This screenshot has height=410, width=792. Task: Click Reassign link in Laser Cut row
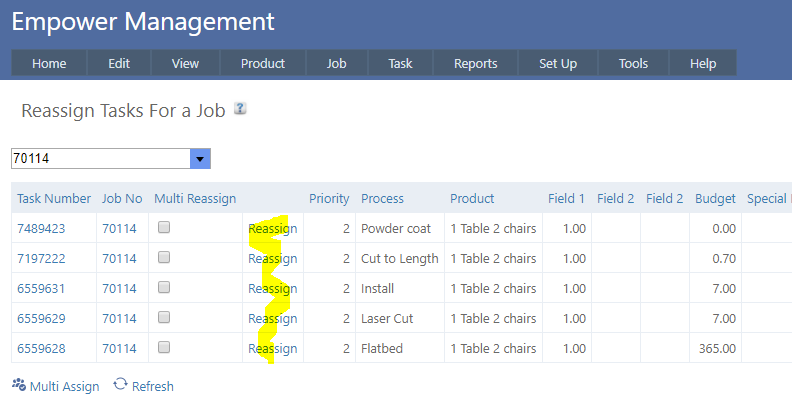tap(272, 319)
